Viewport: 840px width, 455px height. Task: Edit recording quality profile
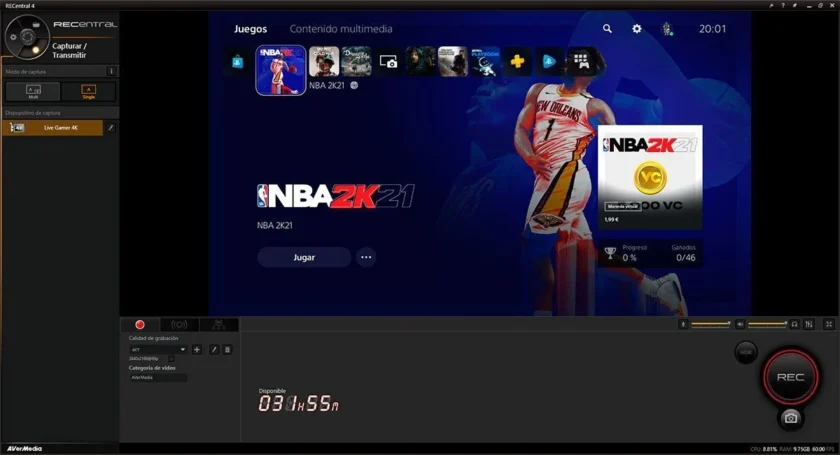214,349
